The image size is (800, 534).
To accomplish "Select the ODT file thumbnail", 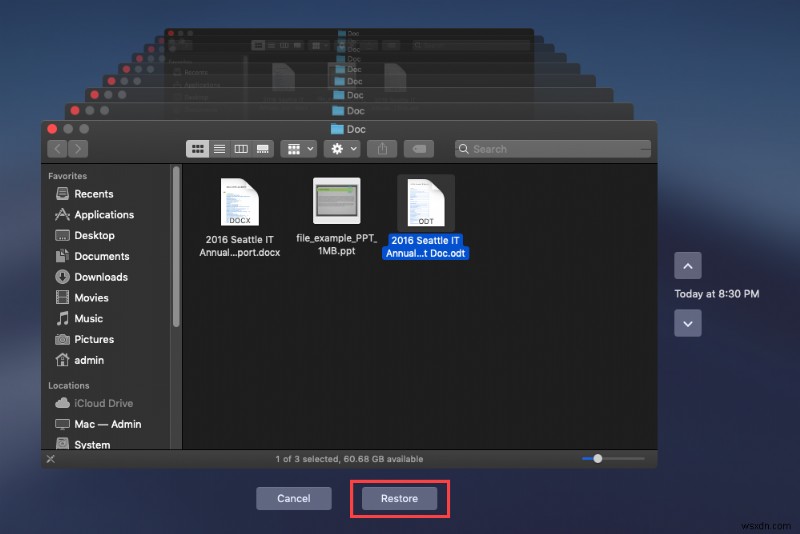I will (x=426, y=203).
